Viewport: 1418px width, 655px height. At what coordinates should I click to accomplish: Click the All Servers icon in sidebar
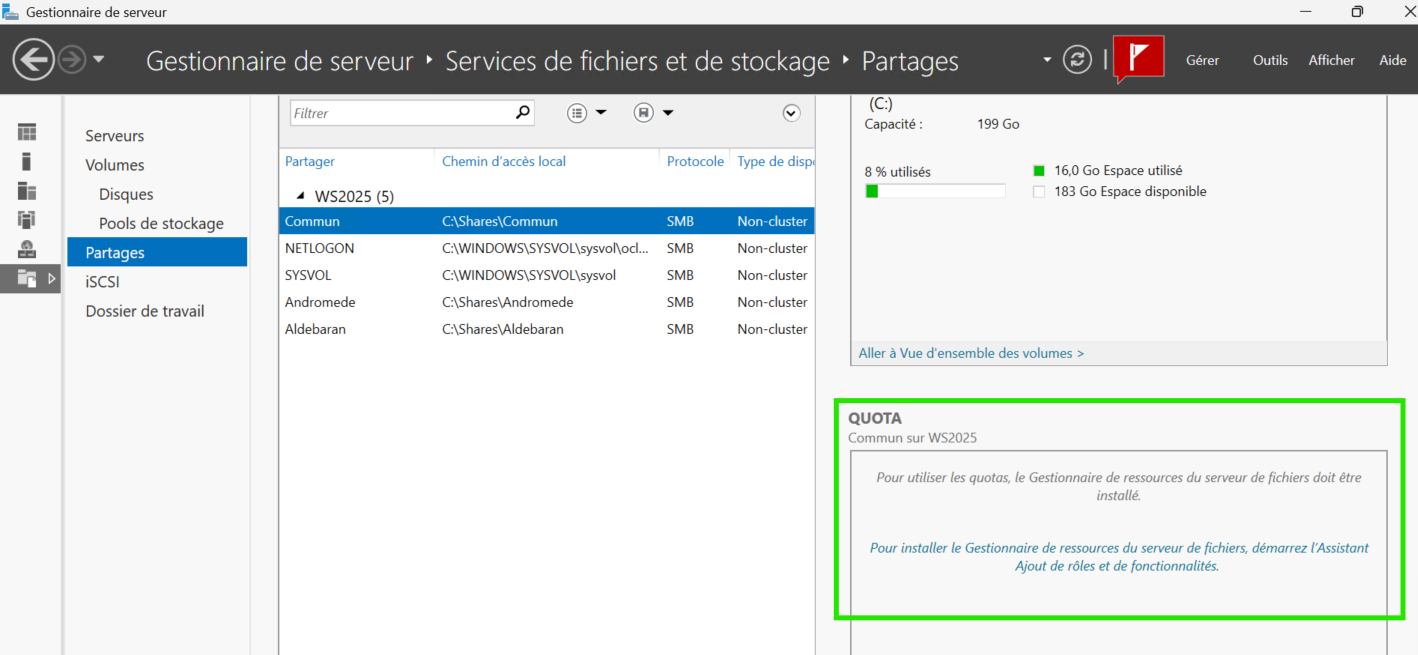tap(27, 191)
